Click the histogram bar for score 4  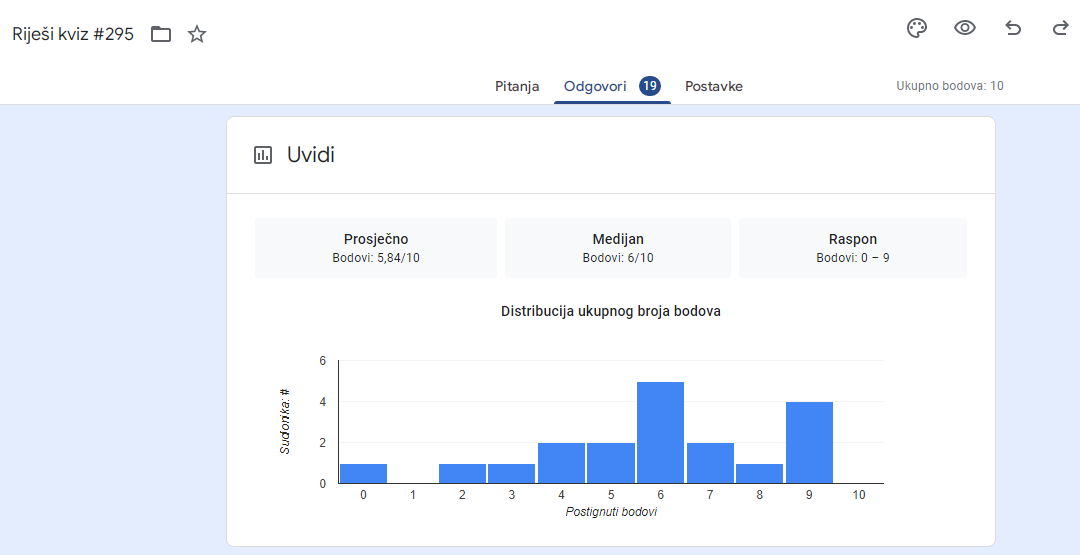pos(561,463)
